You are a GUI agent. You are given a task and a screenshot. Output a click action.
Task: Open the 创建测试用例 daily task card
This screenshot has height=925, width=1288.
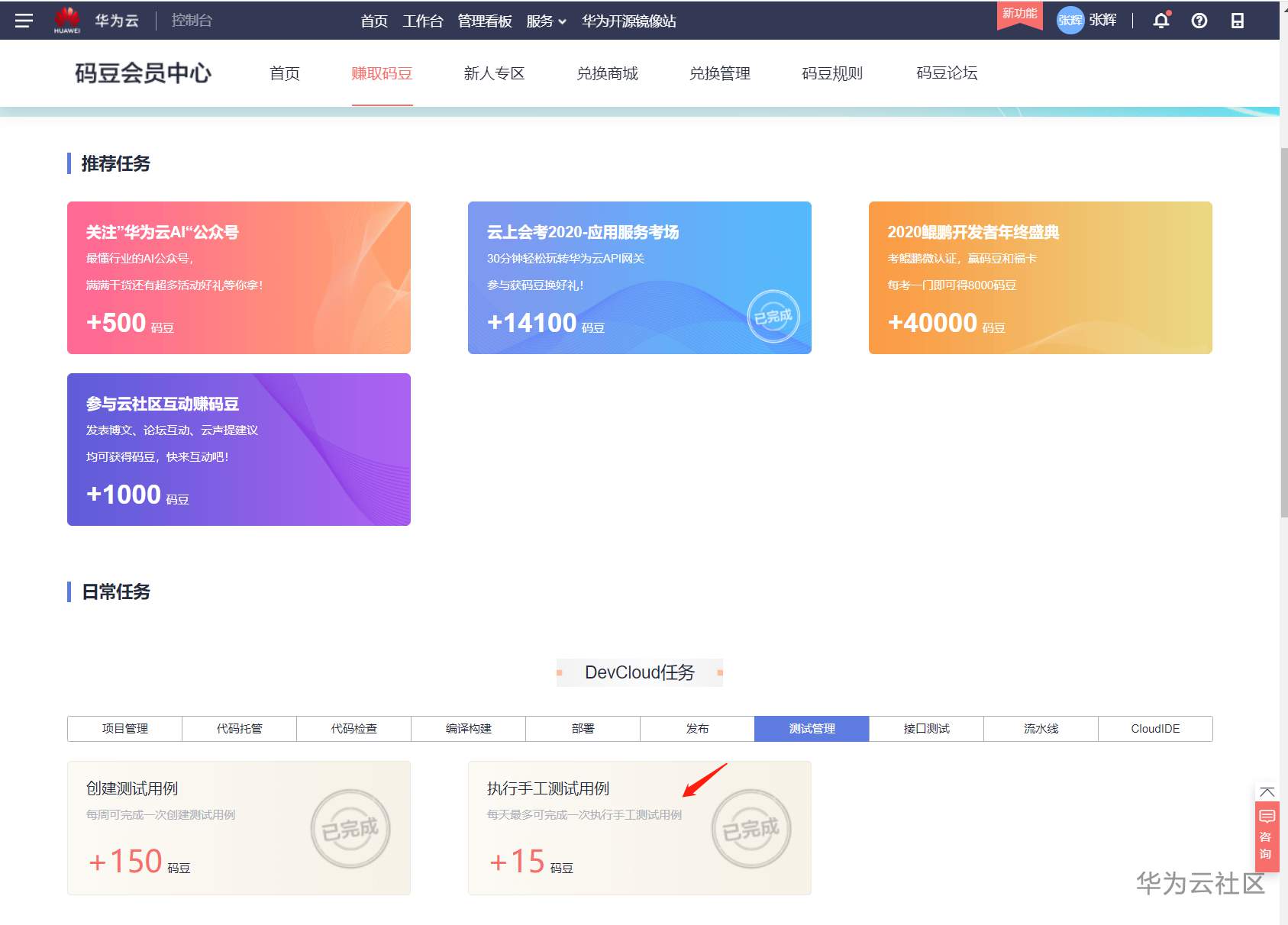(239, 828)
